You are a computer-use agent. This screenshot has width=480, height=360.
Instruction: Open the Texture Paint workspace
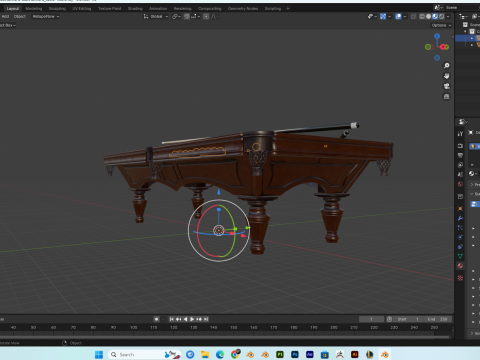pos(109,9)
